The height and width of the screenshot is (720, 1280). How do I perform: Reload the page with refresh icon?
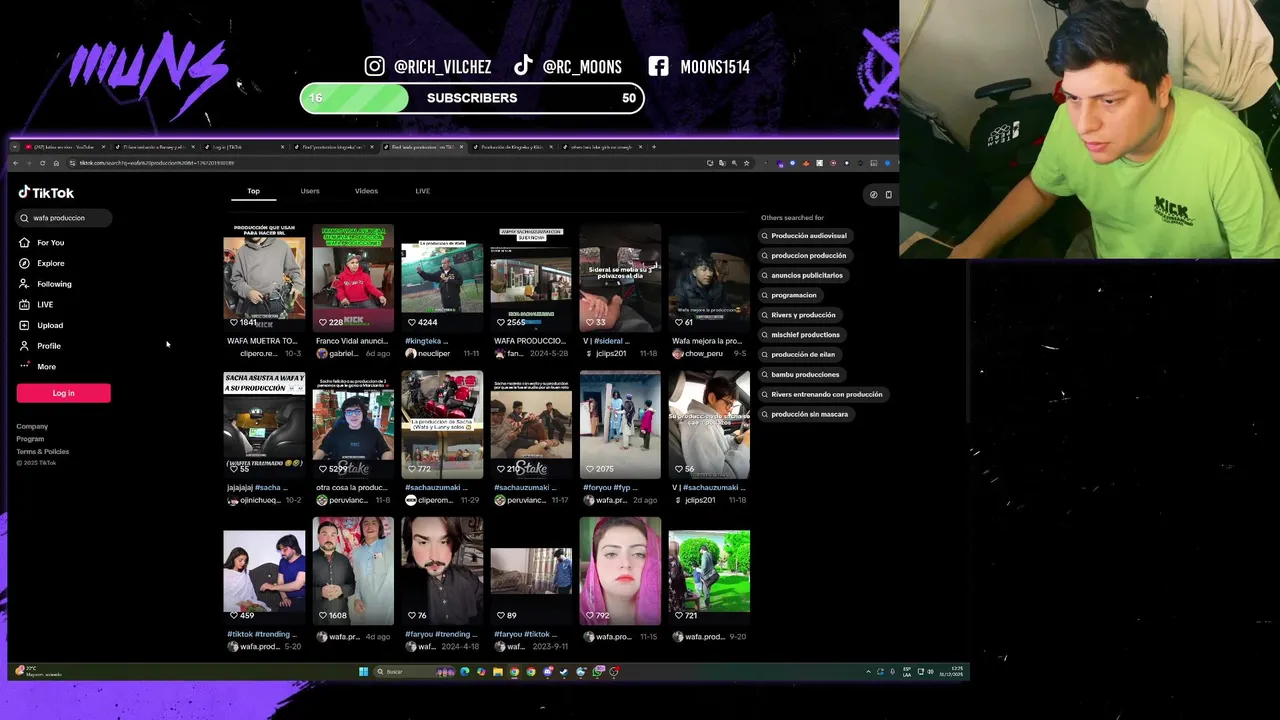(x=42, y=162)
